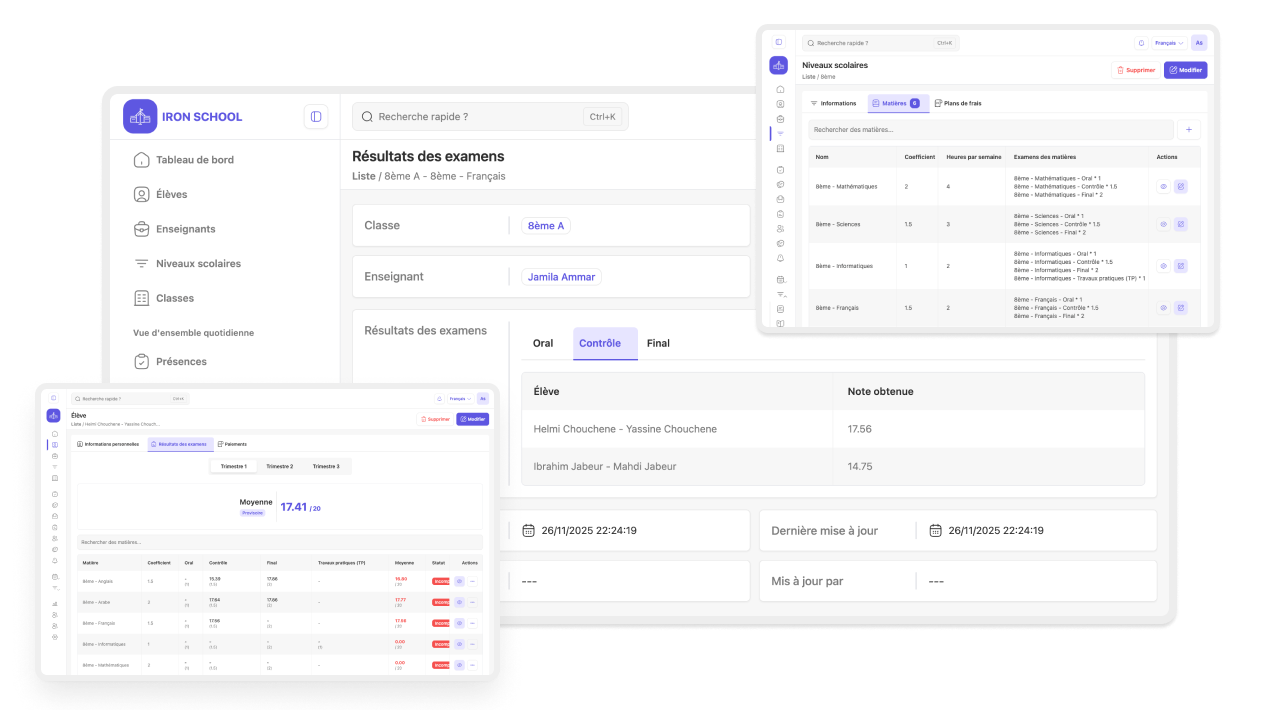The width and height of the screenshot is (1280, 710).
Task: Click the IRON SCHOOL logo icon
Action: (x=140, y=117)
